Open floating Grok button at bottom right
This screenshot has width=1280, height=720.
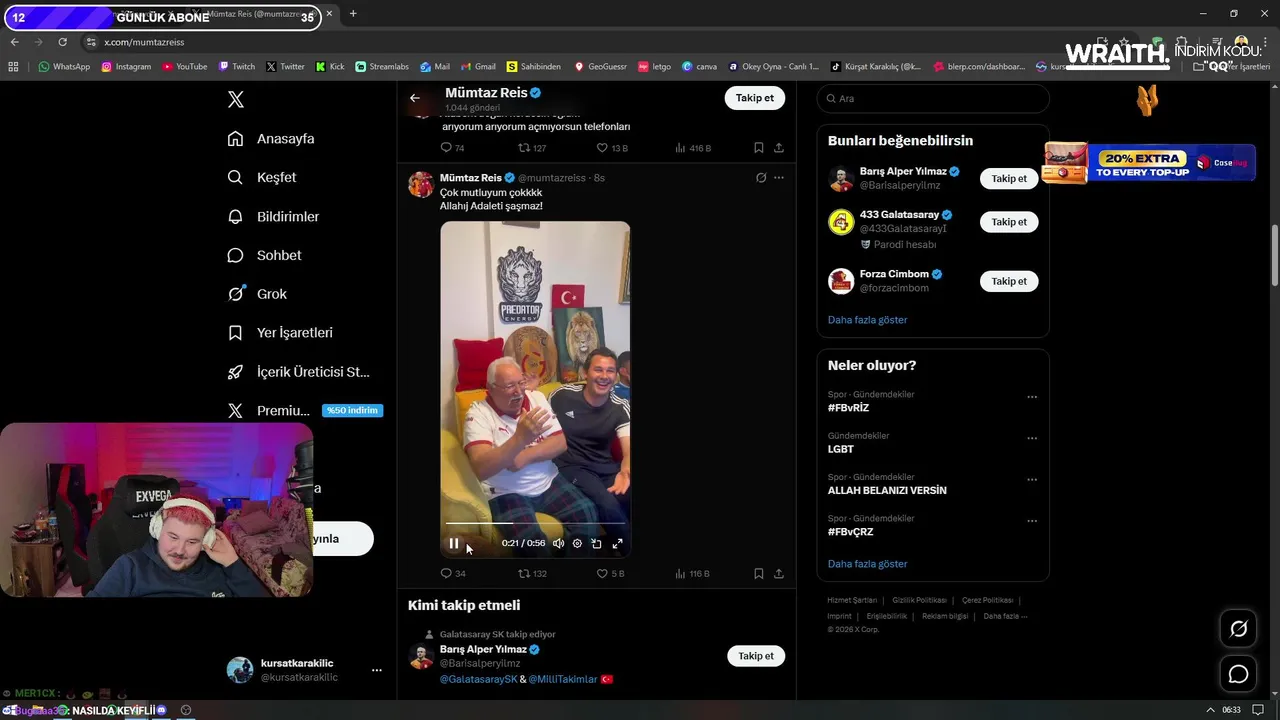(1238, 629)
